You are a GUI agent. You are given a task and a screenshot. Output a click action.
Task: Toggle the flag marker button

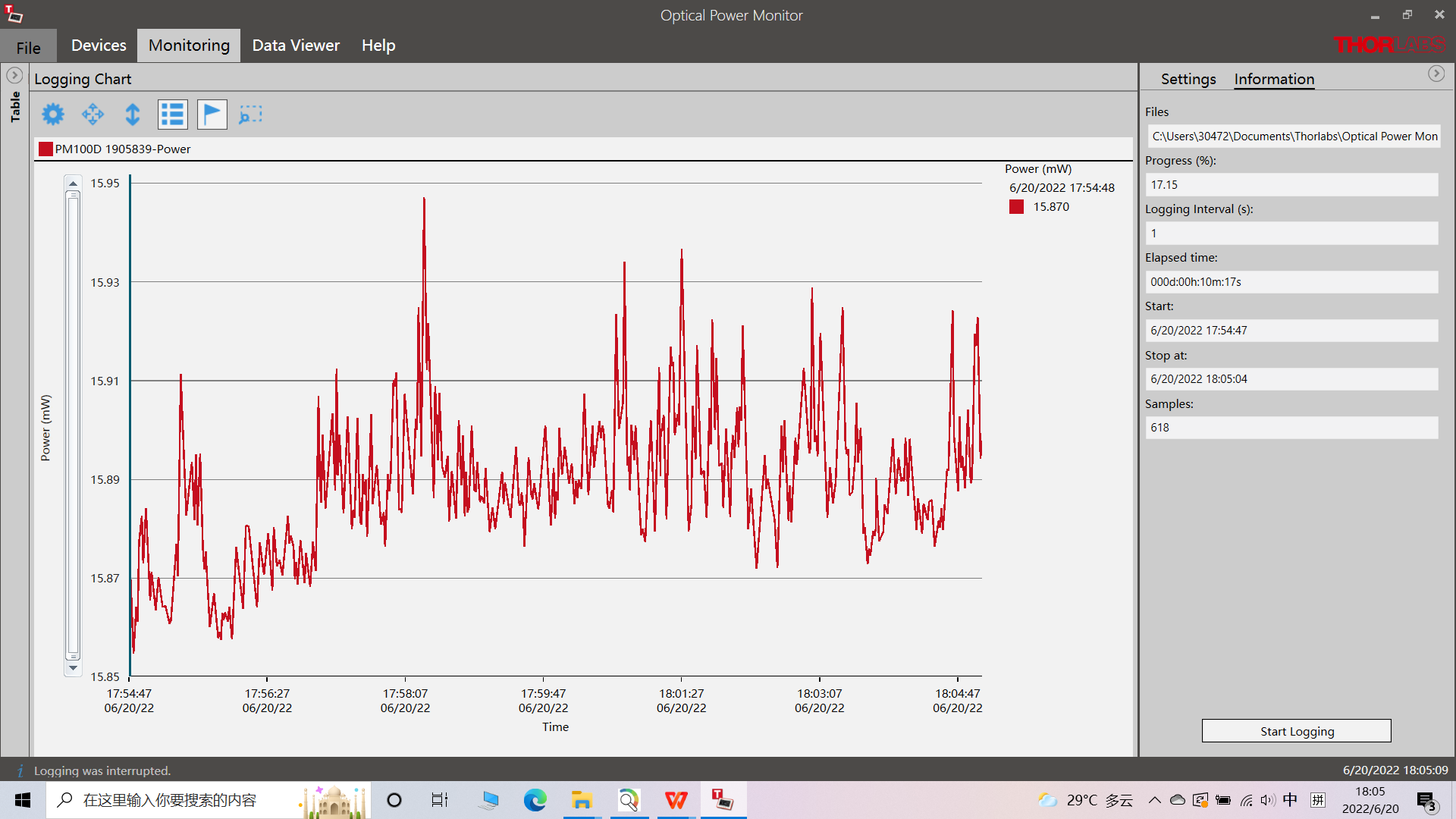pyautogui.click(x=212, y=115)
